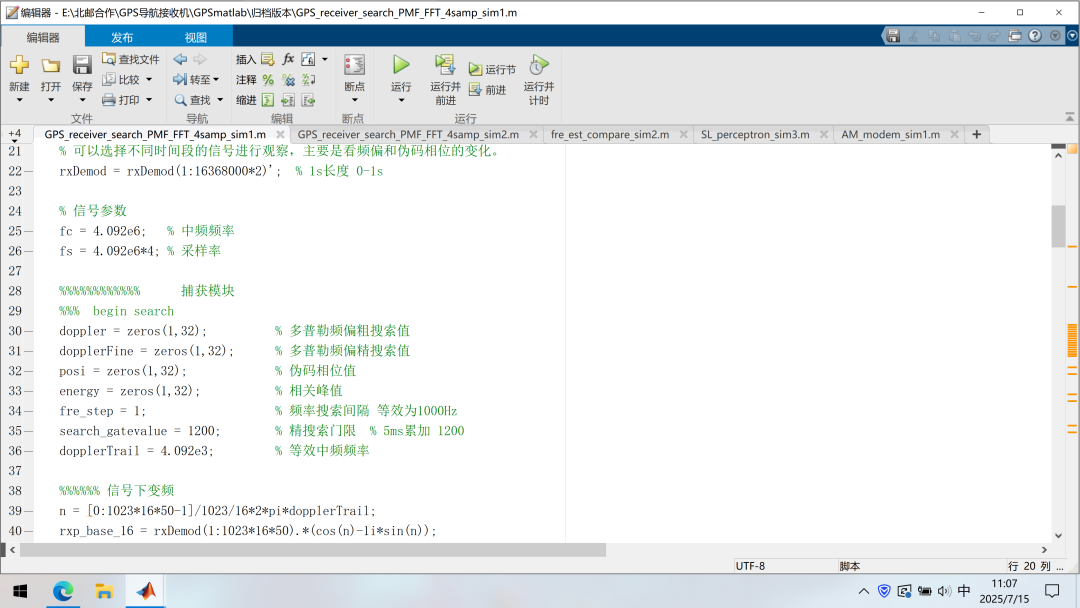Click the green Run (运行) button
The height and width of the screenshot is (608, 1080).
[401, 65]
